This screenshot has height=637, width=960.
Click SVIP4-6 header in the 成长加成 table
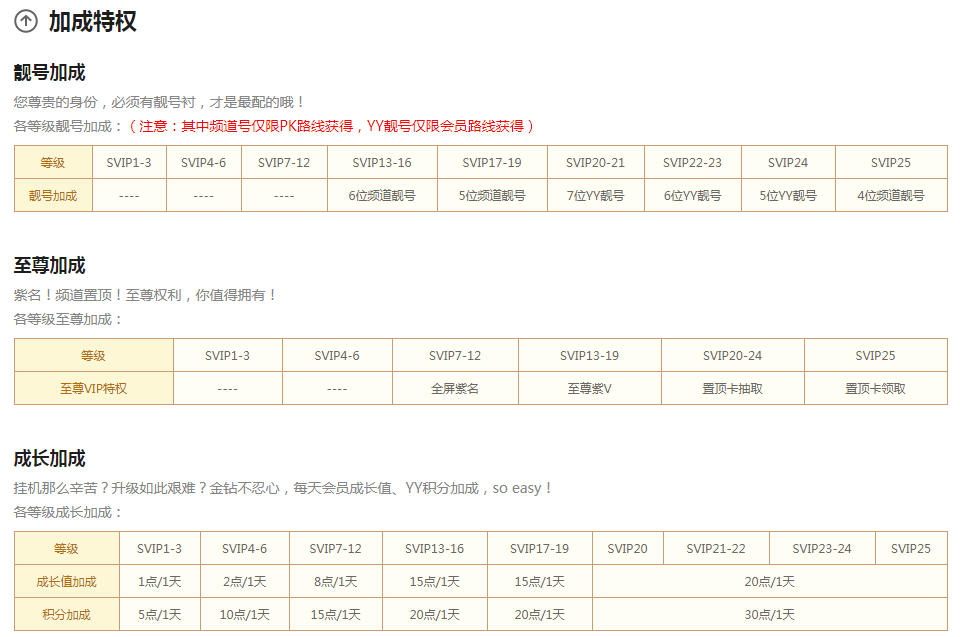coord(245,548)
